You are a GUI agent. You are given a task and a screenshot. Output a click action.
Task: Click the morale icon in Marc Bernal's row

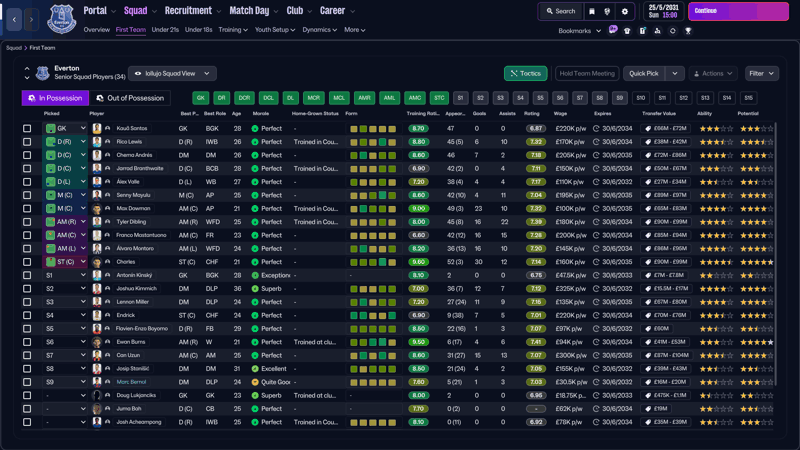click(x=255, y=382)
